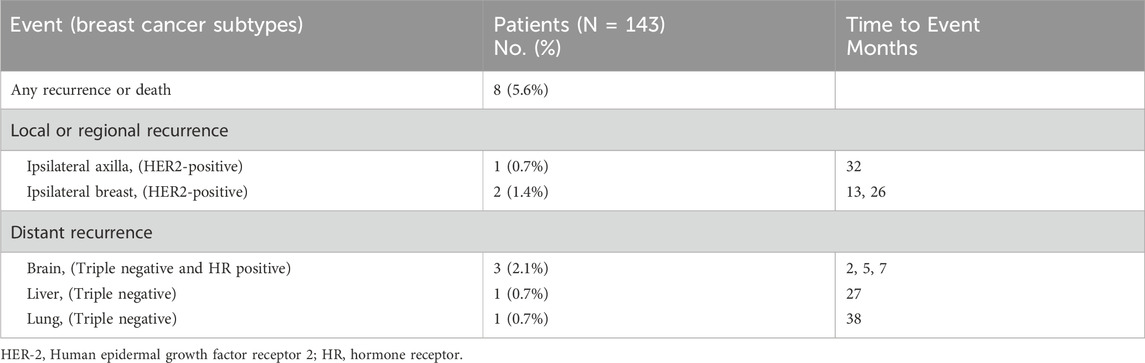Screen dimensions: 1145x363
Task: Select the '2, 5, 7' months value
Action: coord(867,269)
